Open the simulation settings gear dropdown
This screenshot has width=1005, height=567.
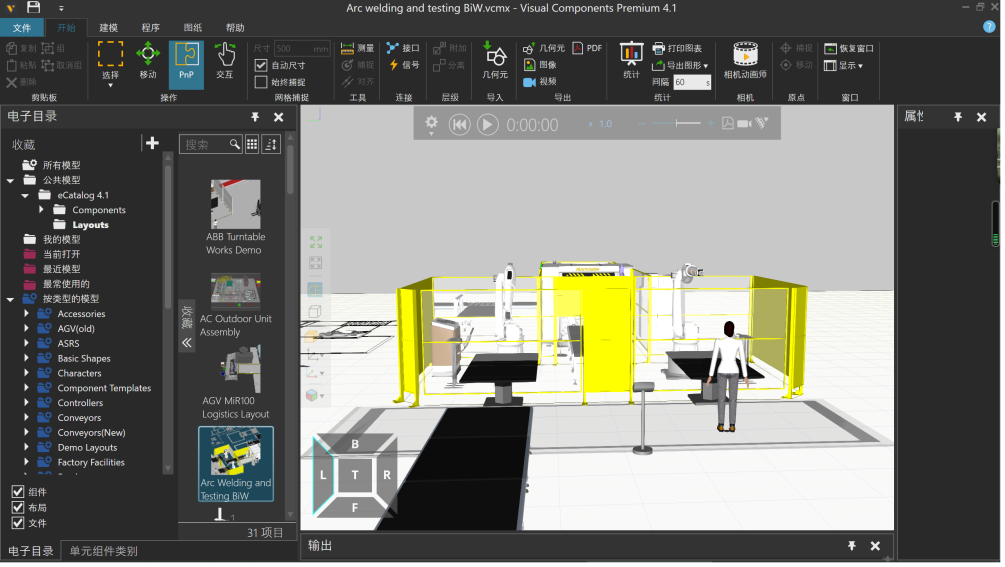click(431, 123)
